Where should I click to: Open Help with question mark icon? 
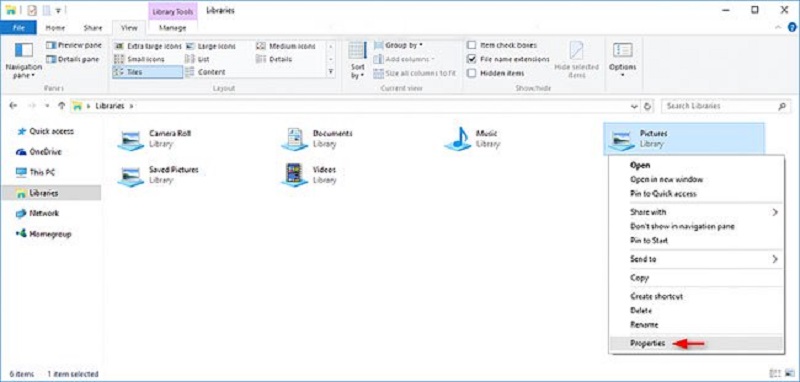pyautogui.click(x=792, y=28)
